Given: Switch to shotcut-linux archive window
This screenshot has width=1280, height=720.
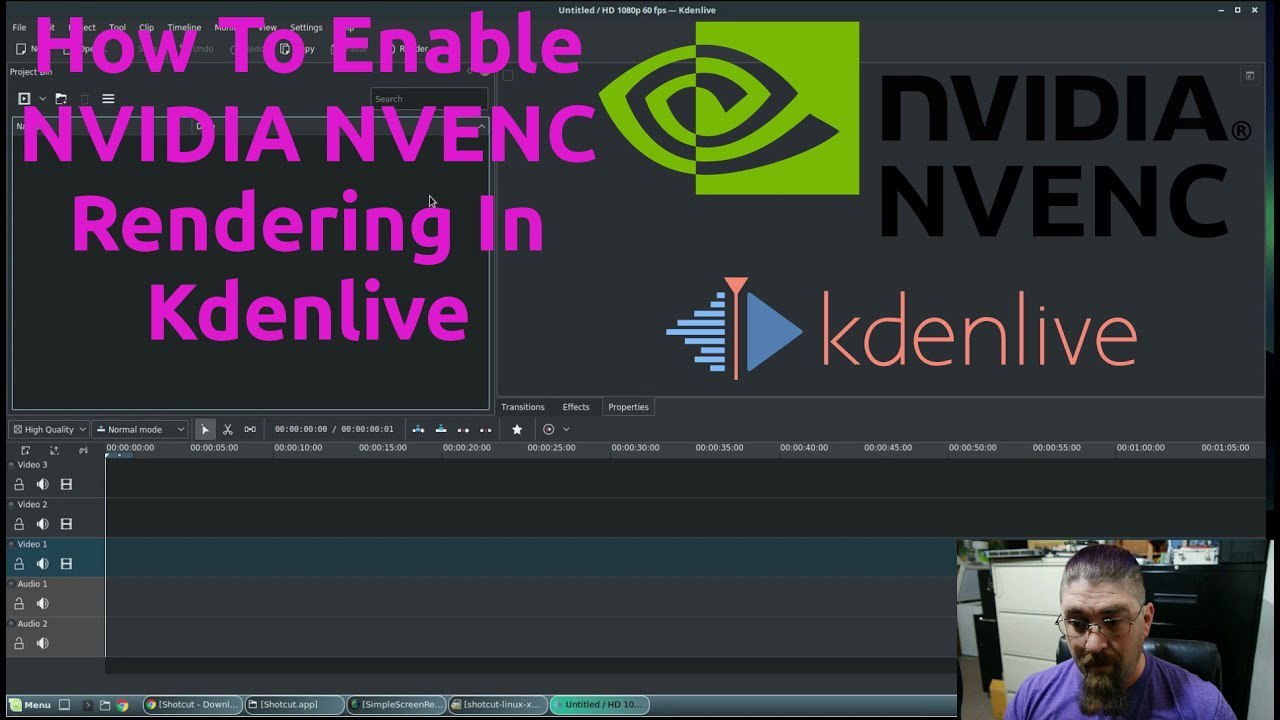Looking at the screenshot, I should pos(497,704).
